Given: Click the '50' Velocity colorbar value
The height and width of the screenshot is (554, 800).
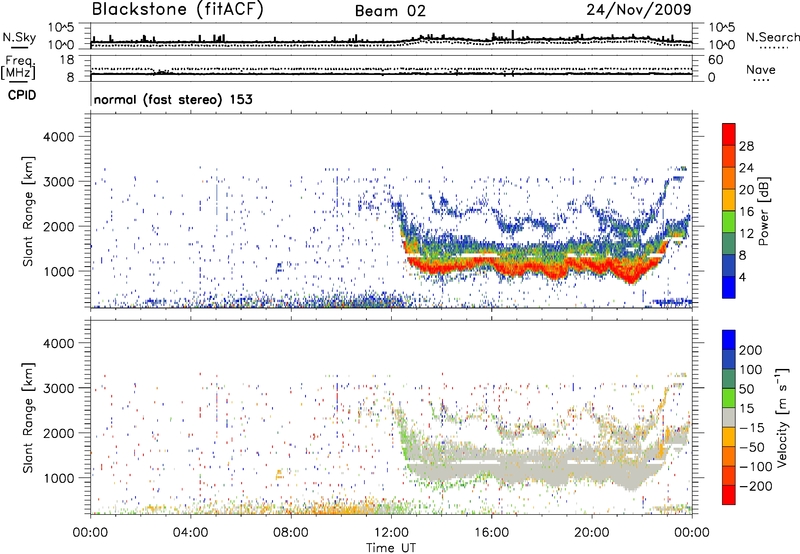Looking at the screenshot, I should tap(746, 389).
